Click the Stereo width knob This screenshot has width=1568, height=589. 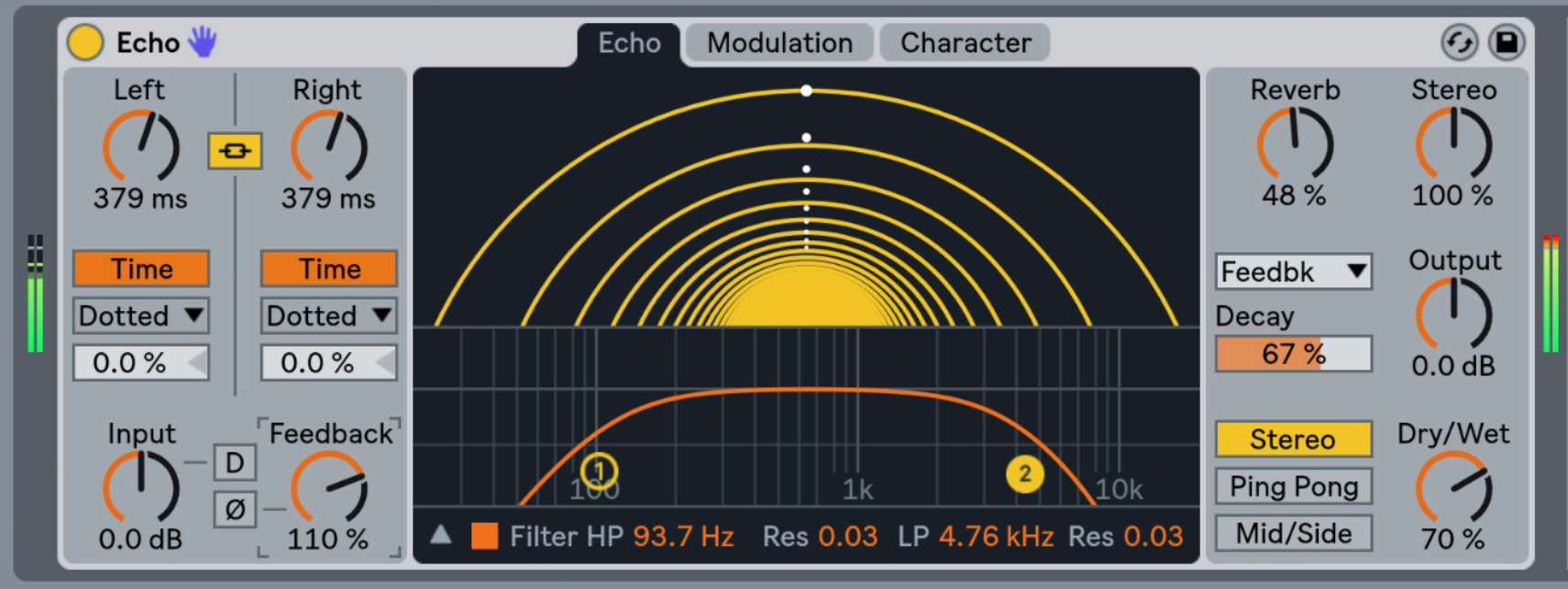pos(1453,144)
